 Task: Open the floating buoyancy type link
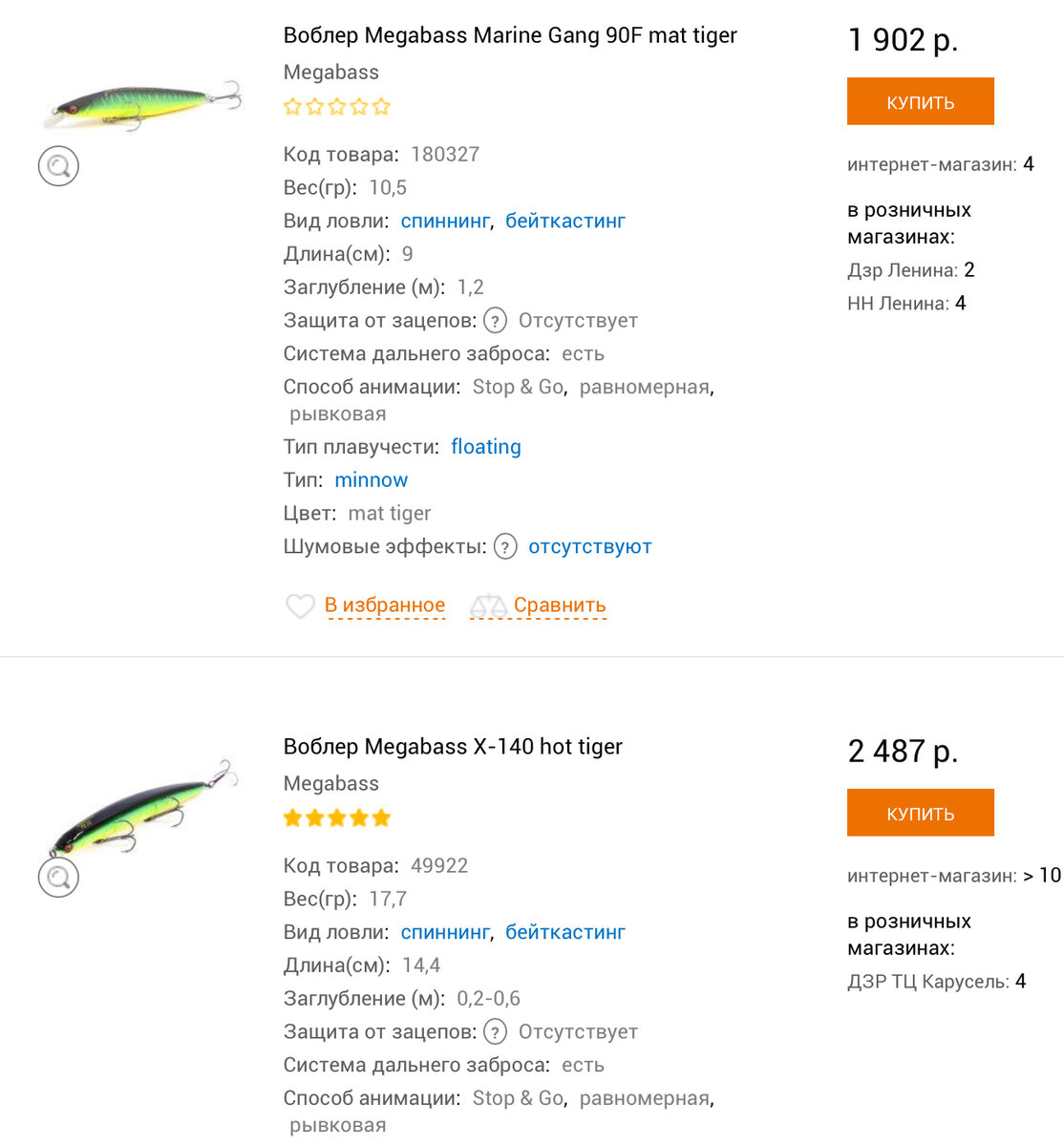[486, 447]
